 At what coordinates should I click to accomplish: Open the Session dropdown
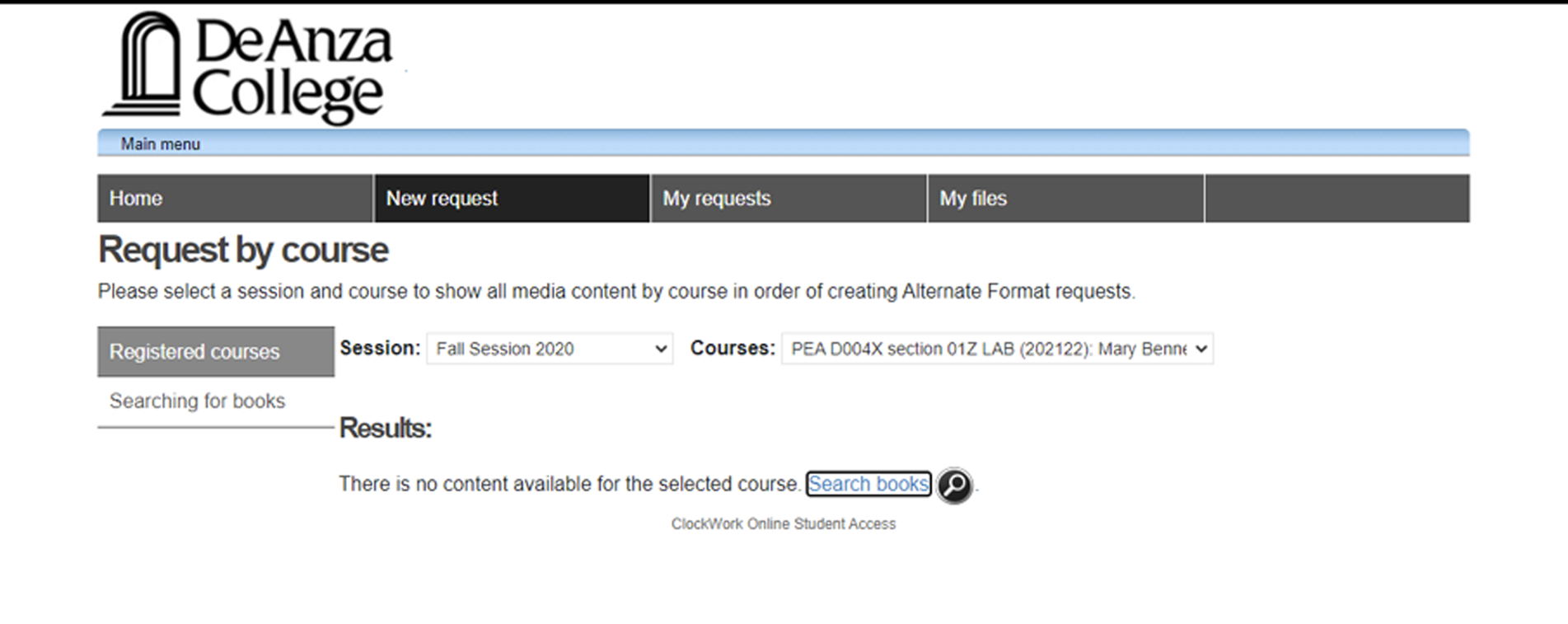pyautogui.click(x=550, y=349)
